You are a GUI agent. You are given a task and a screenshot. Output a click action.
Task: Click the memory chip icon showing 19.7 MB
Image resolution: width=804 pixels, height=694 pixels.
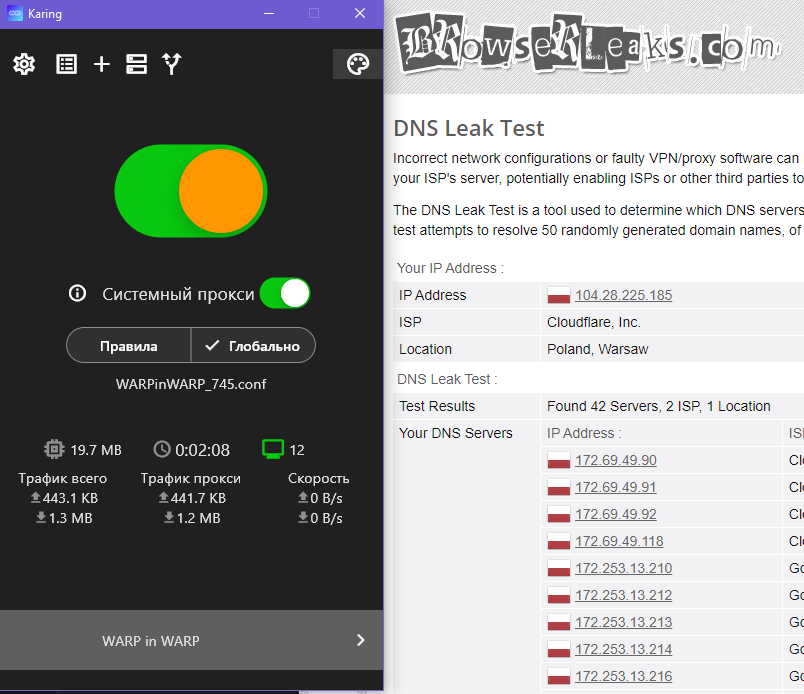coord(54,449)
